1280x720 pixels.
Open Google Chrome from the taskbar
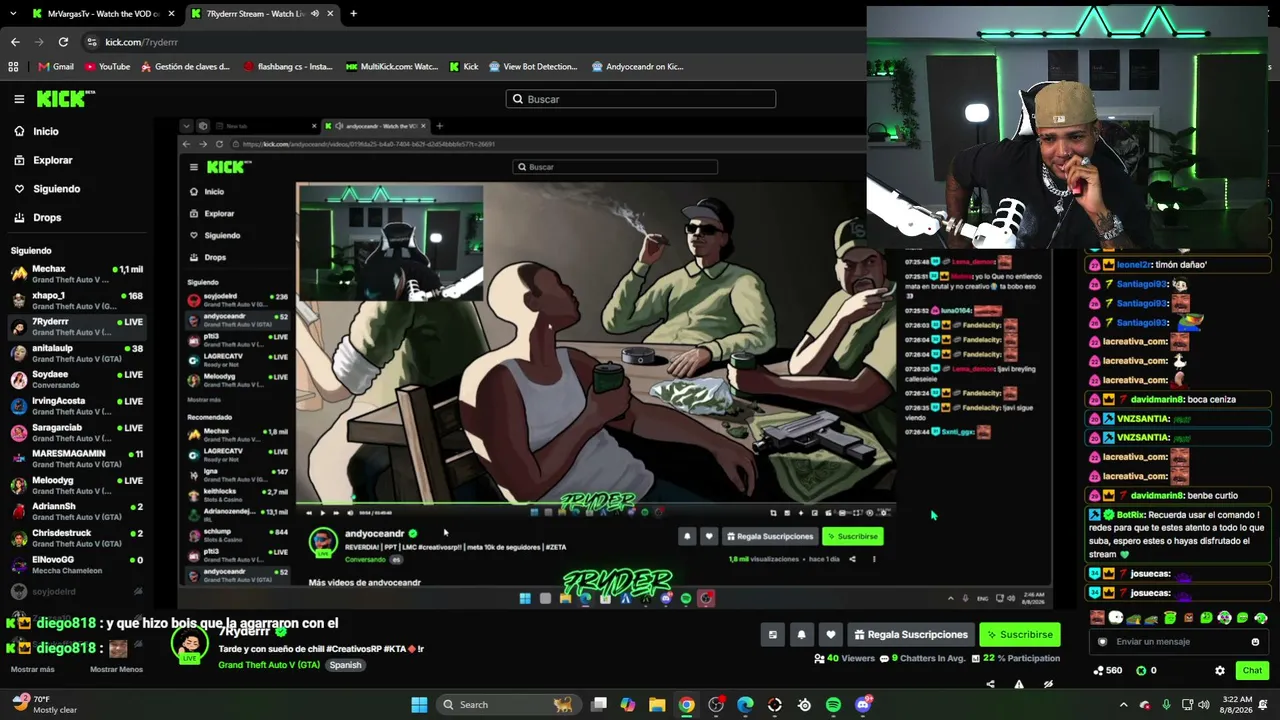point(686,705)
